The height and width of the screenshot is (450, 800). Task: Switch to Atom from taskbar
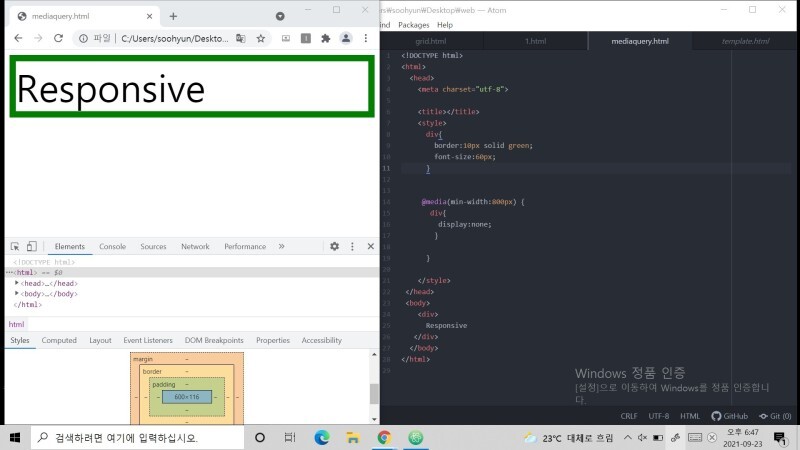pos(416,438)
